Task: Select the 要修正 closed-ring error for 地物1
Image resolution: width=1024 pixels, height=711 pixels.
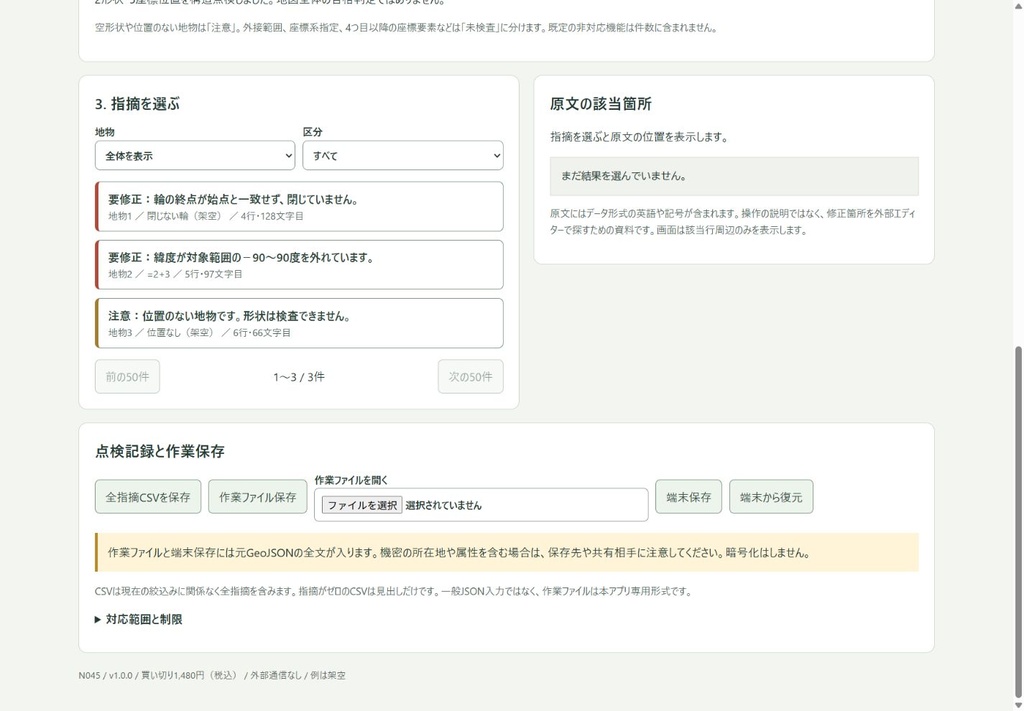Action: [x=299, y=207]
